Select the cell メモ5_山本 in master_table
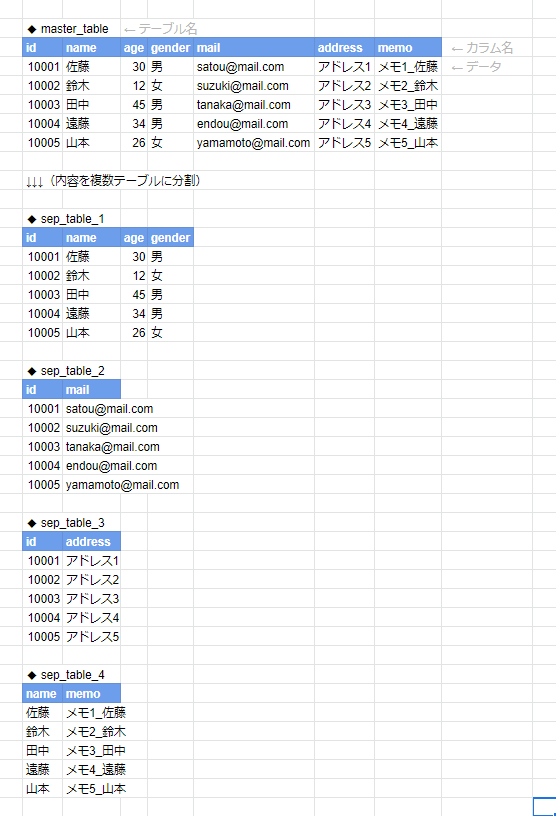 408,143
